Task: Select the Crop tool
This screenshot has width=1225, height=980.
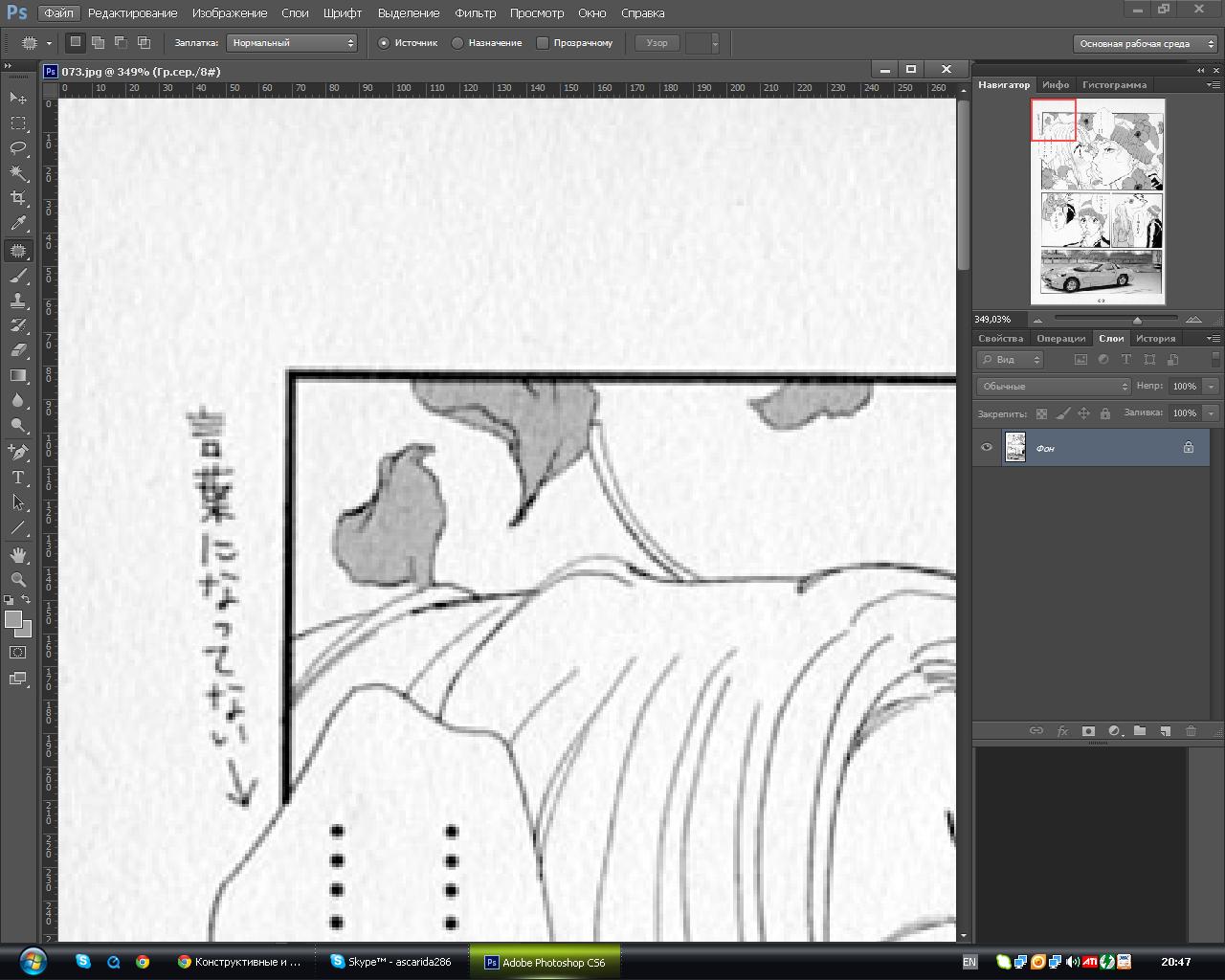Action: 18,198
